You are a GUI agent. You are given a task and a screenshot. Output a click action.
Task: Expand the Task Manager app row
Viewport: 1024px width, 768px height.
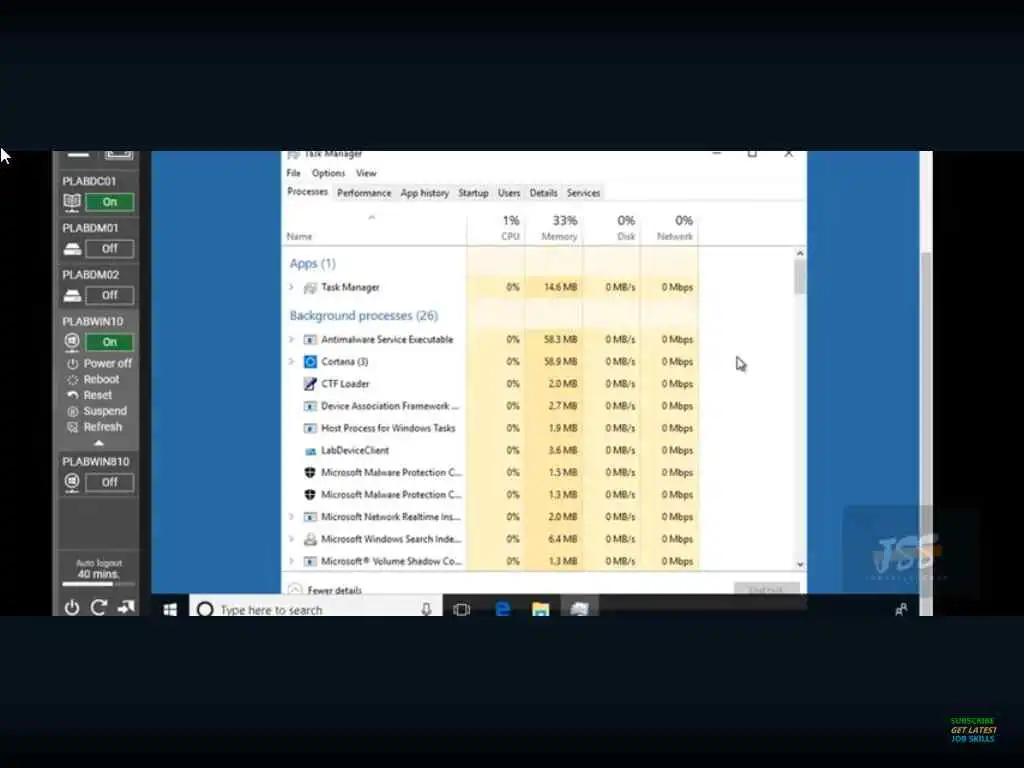click(291, 287)
